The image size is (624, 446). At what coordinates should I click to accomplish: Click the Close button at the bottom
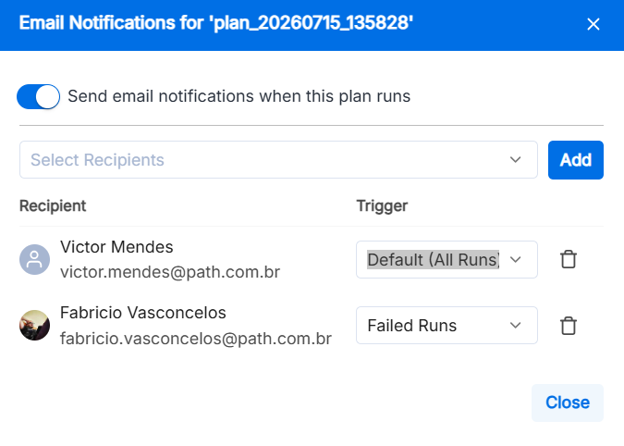[567, 403]
